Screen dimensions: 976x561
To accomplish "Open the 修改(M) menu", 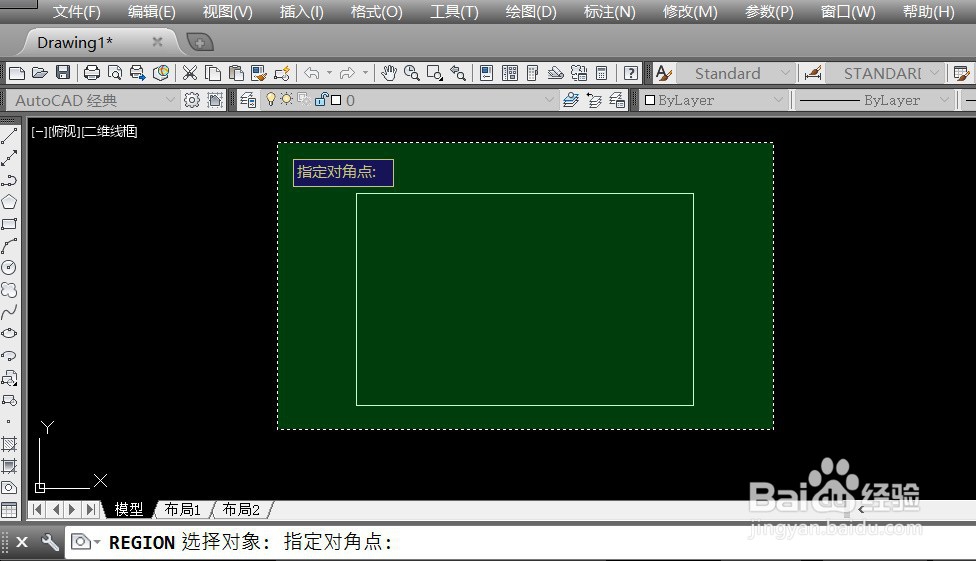I will point(690,11).
